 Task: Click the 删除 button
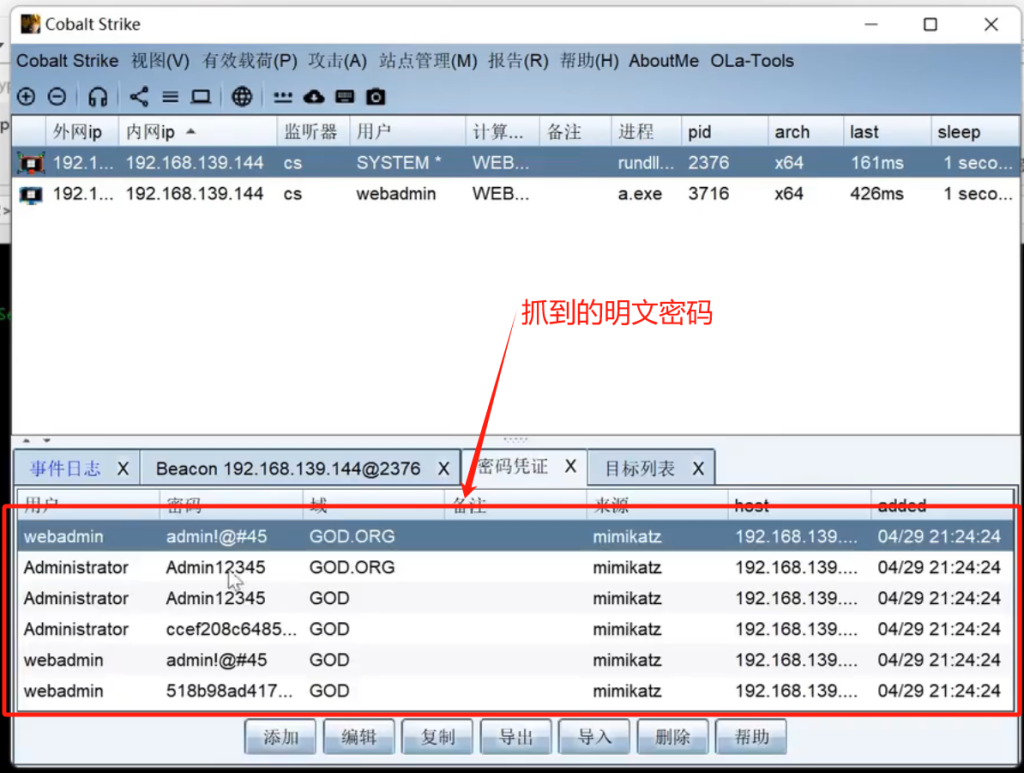click(673, 736)
